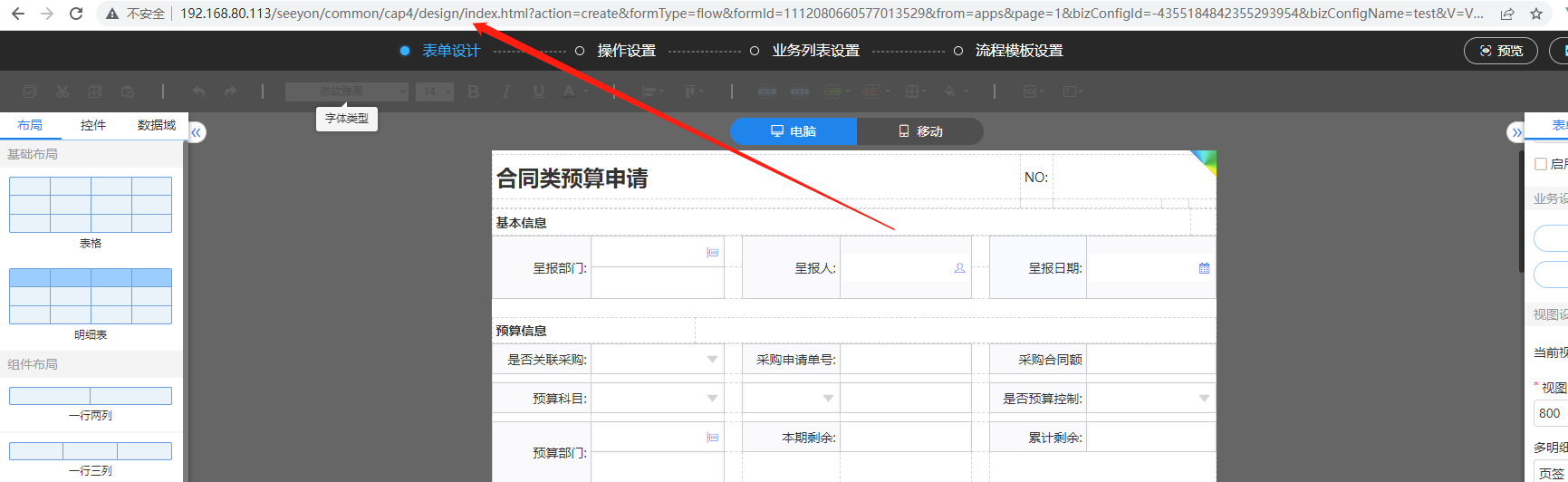The image size is (1568, 482).
Task: Click person selector icon in 呈报人 field
Action: pyautogui.click(x=959, y=268)
